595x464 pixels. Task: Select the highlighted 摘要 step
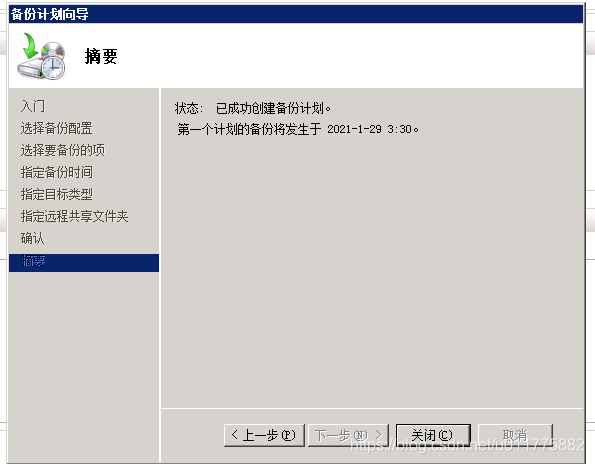84,263
